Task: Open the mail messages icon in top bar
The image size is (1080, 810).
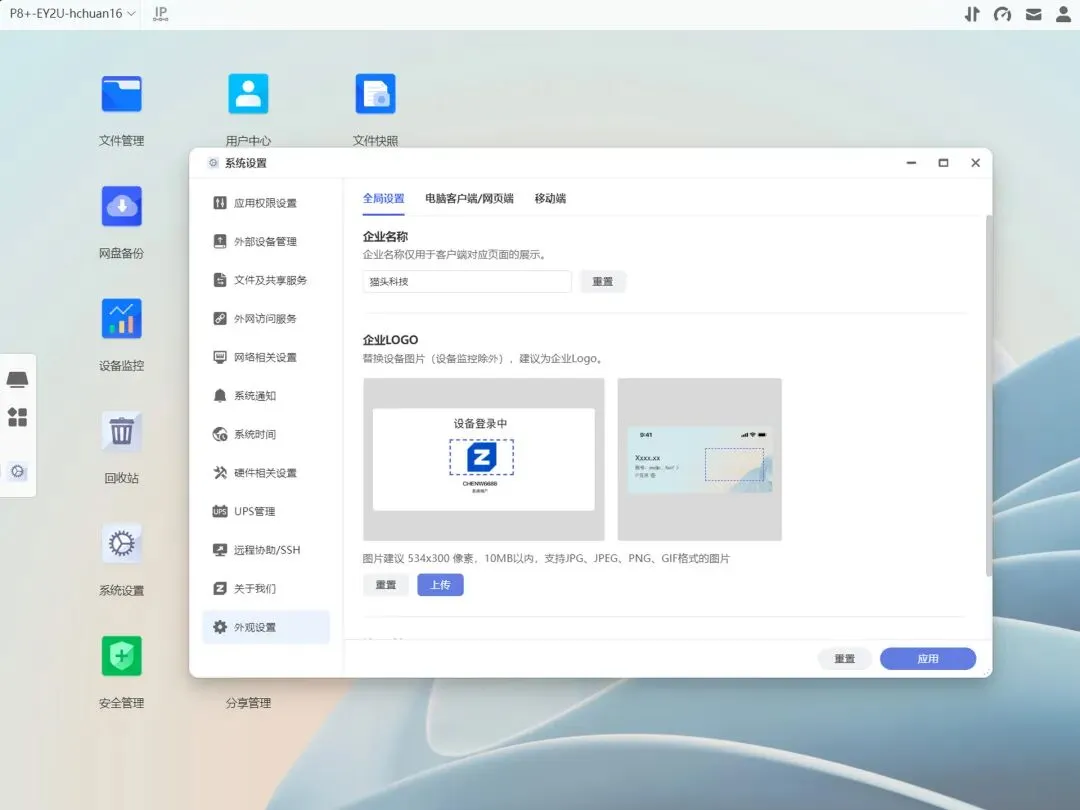Action: [1033, 14]
